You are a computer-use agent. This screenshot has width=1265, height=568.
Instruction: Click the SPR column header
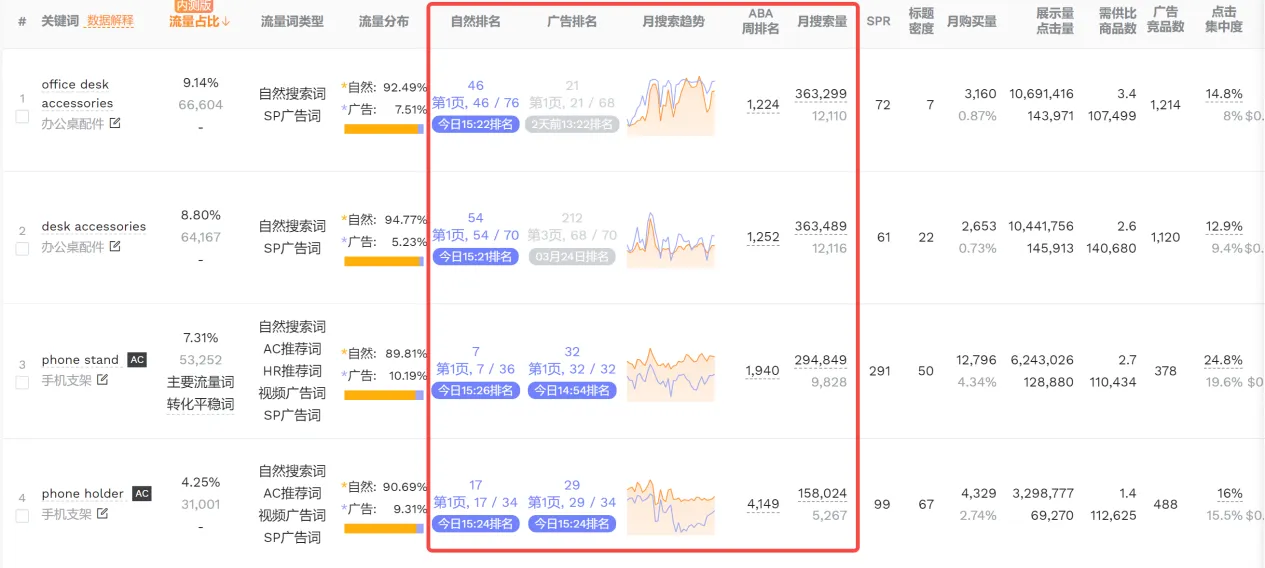coord(878,21)
